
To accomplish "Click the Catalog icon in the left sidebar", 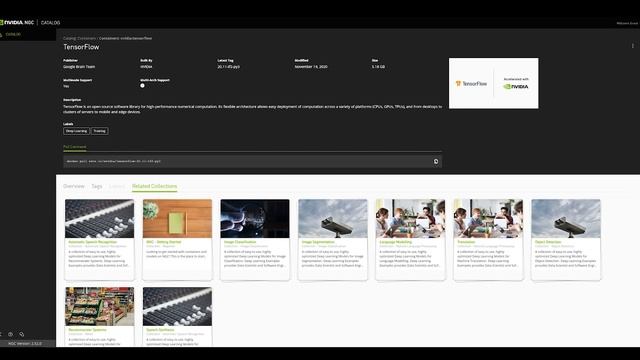I will point(1,35).
